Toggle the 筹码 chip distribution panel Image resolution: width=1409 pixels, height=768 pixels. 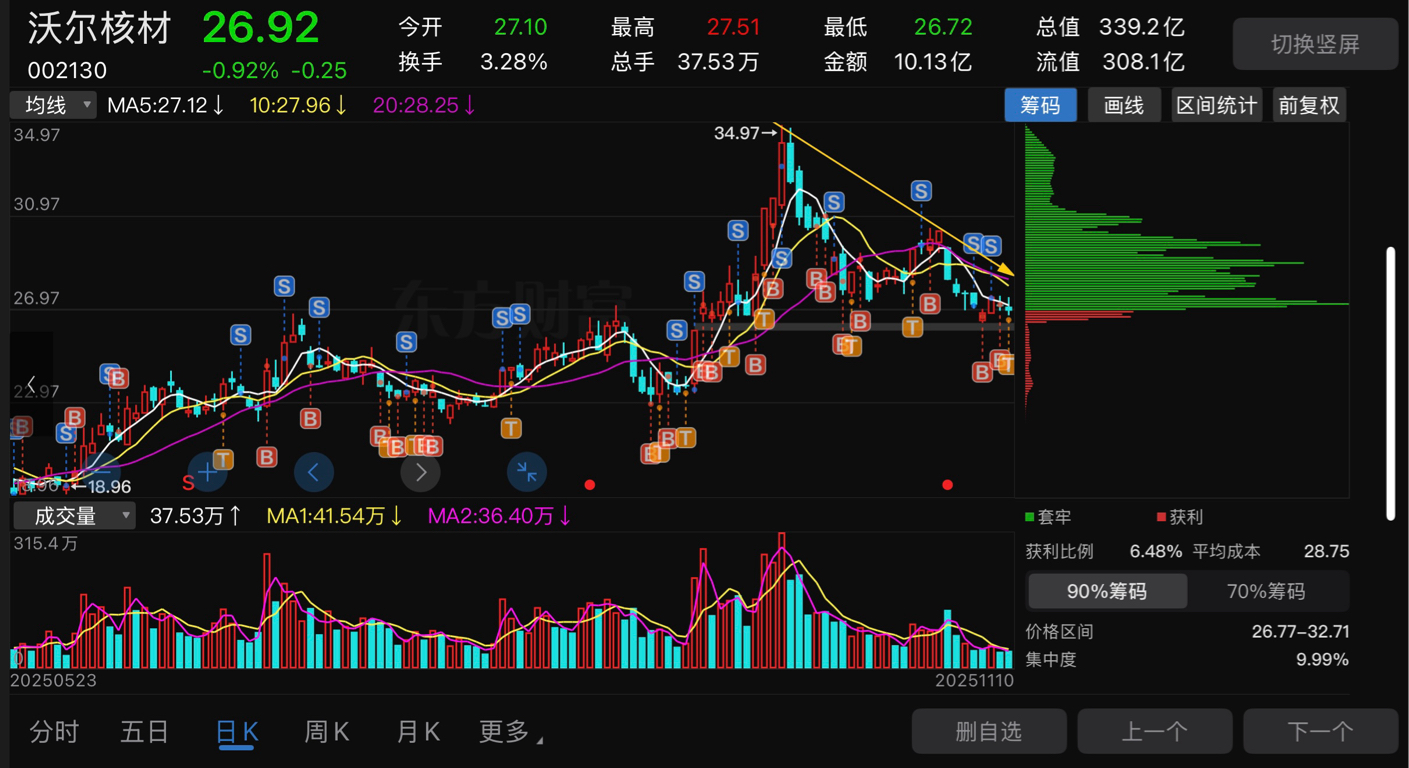1040,105
